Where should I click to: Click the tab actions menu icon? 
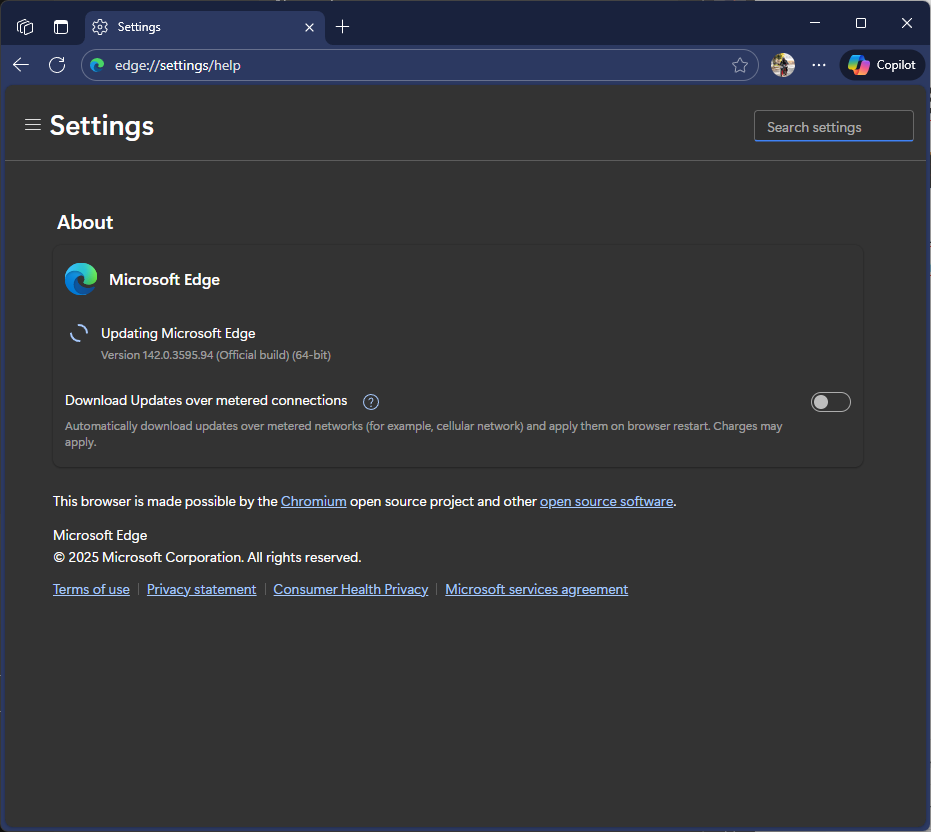click(x=61, y=27)
